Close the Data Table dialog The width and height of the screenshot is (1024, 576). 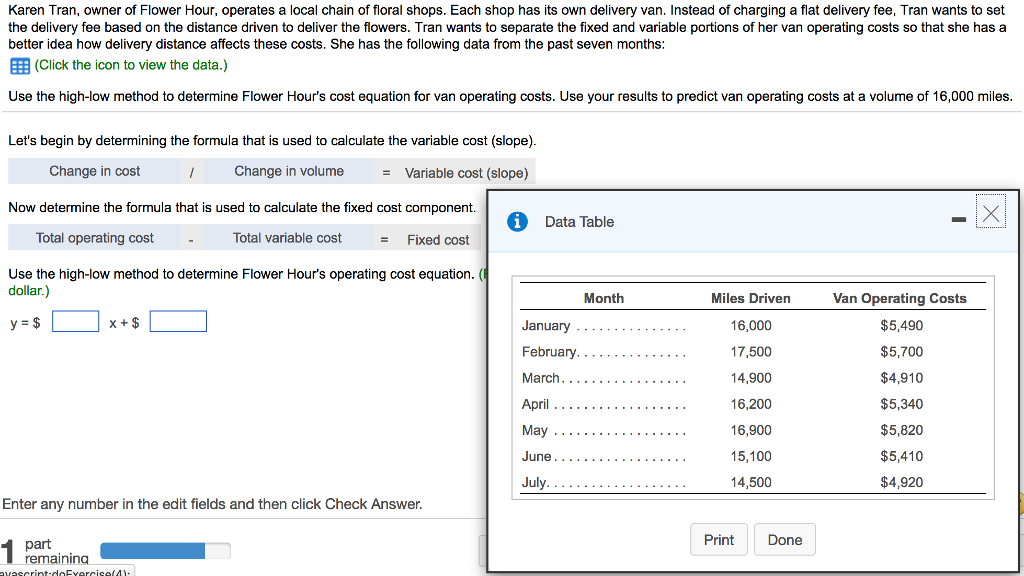point(991,213)
